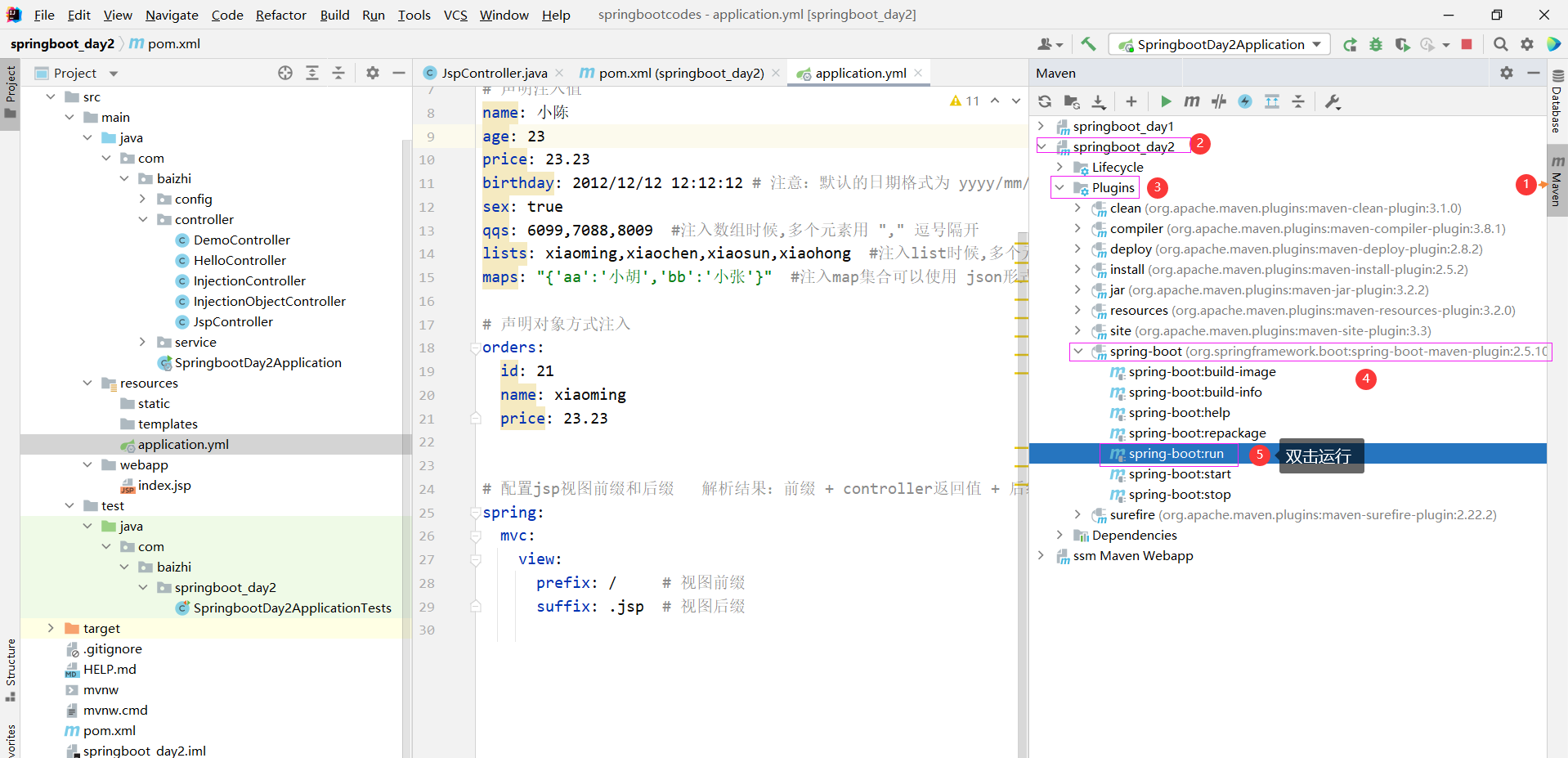Expand Lifecycle node in Maven
The height and width of the screenshot is (758, 1568).
pos(1060,167)
